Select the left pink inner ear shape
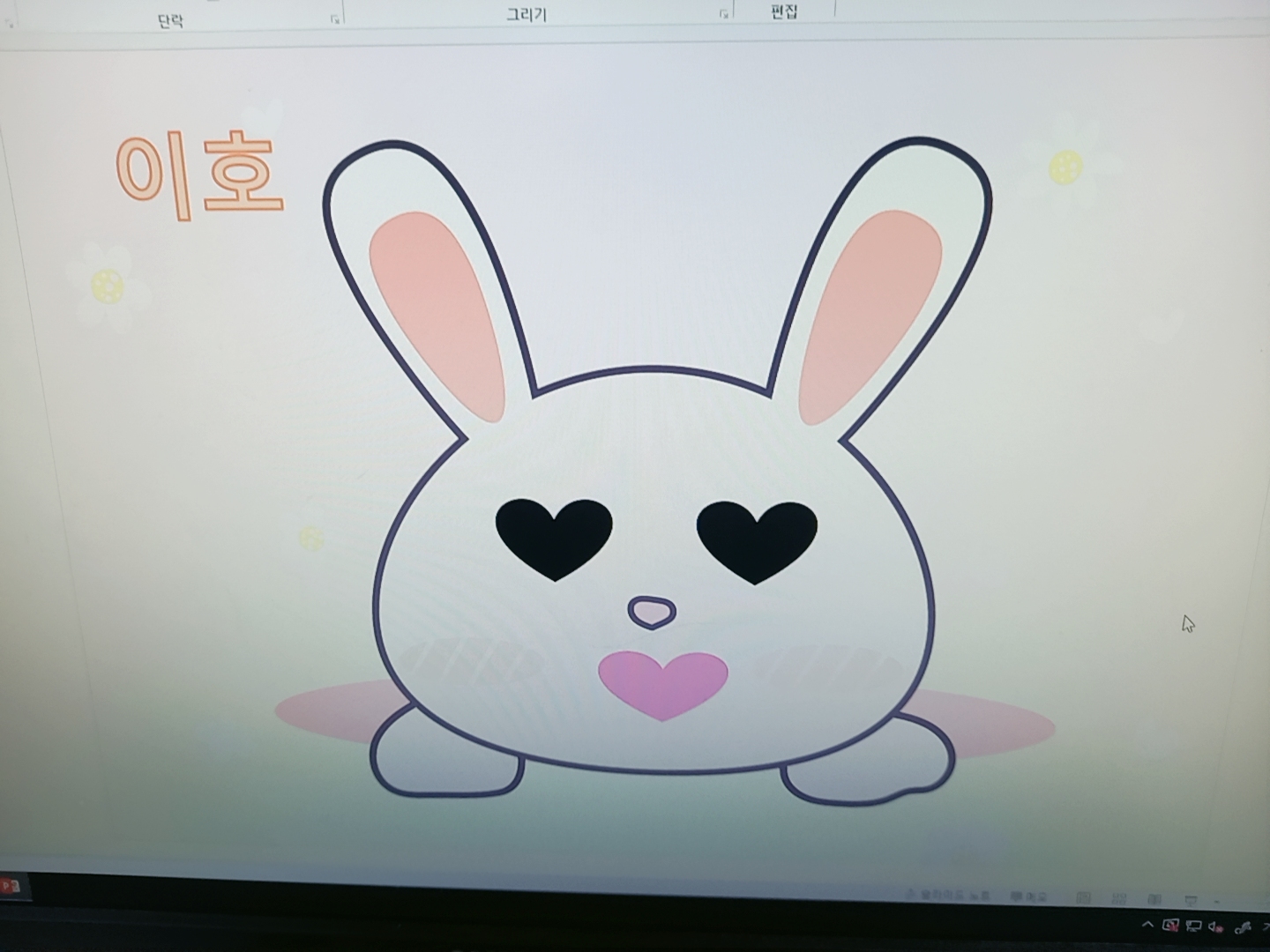The width and height of the screenshot is (1270, 952). pyautogui.click(x=437, y=316)
